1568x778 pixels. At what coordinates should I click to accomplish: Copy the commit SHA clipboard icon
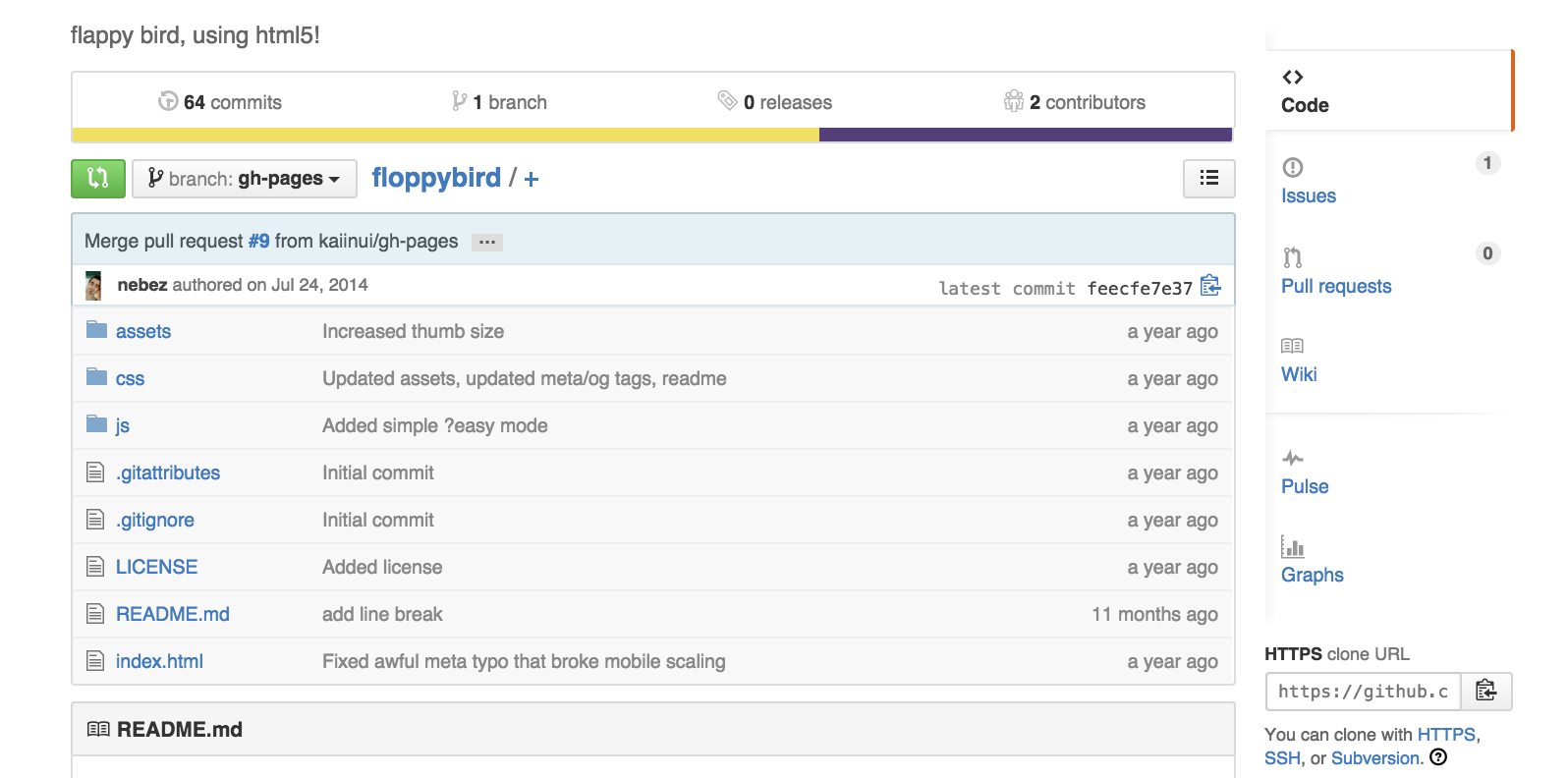[1210, 286]
